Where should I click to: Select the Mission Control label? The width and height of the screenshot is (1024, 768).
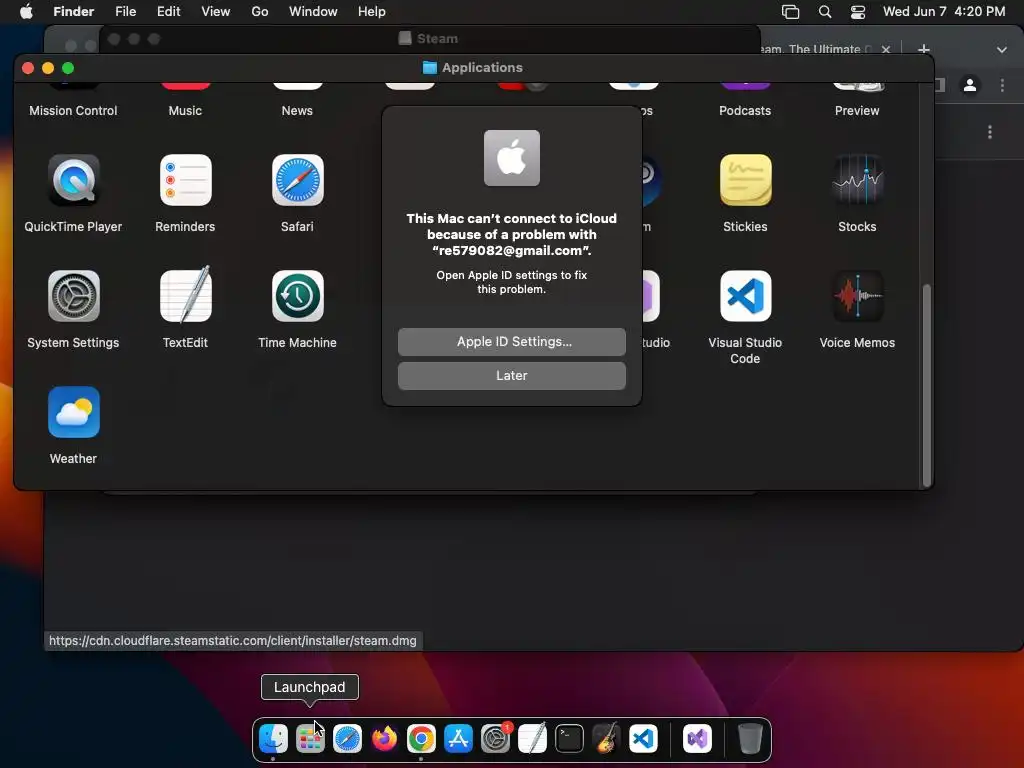click(x=73, y=110)
